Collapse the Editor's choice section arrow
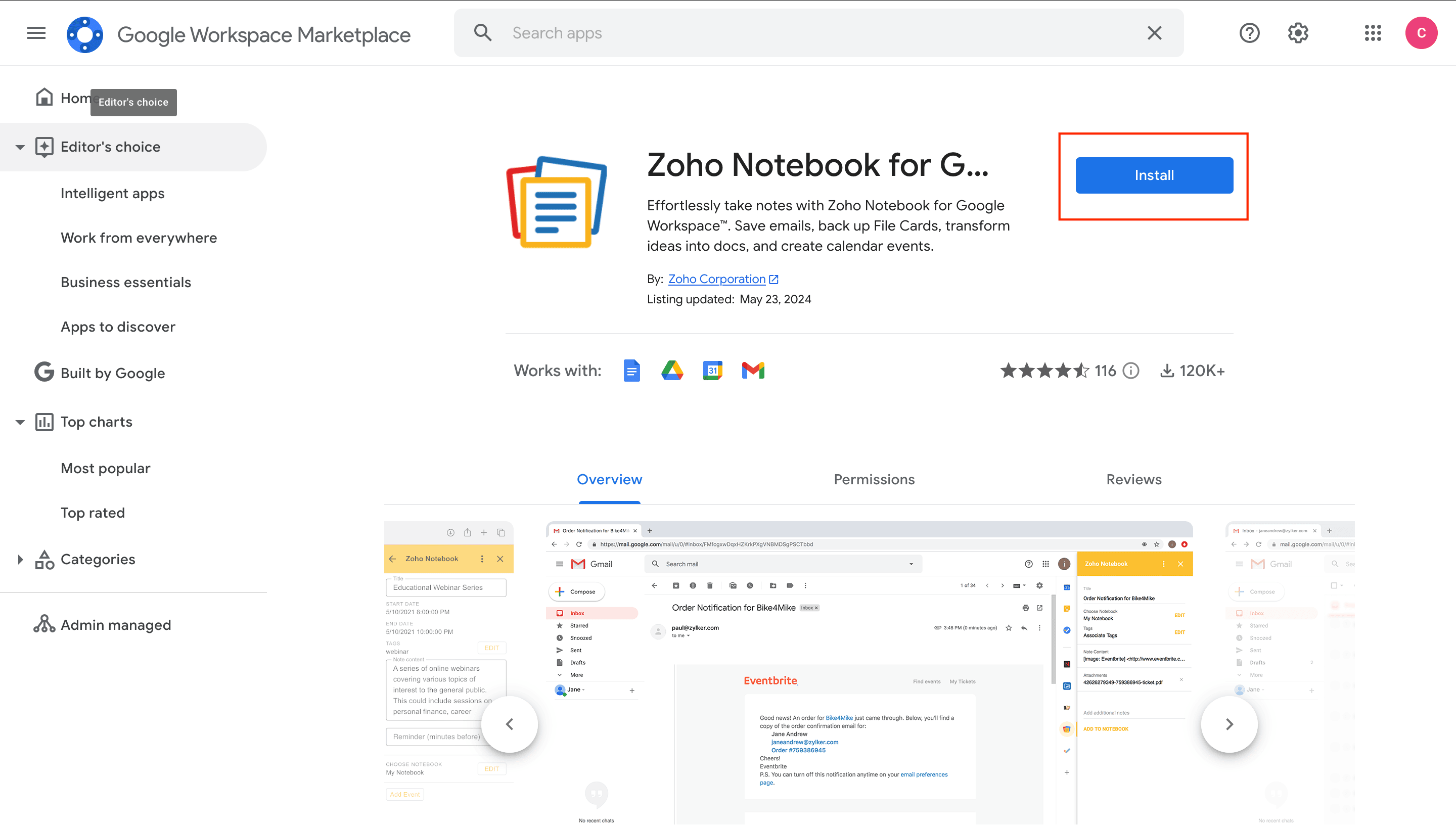1456x825 pixels. [20, 147]
